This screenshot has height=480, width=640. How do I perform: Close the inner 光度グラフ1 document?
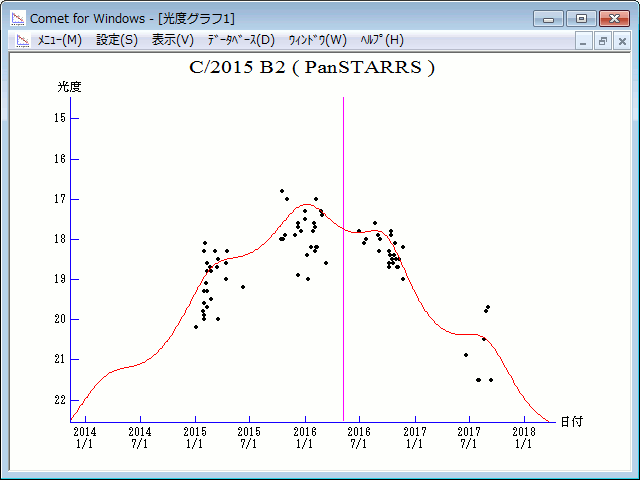click(621, 41)
